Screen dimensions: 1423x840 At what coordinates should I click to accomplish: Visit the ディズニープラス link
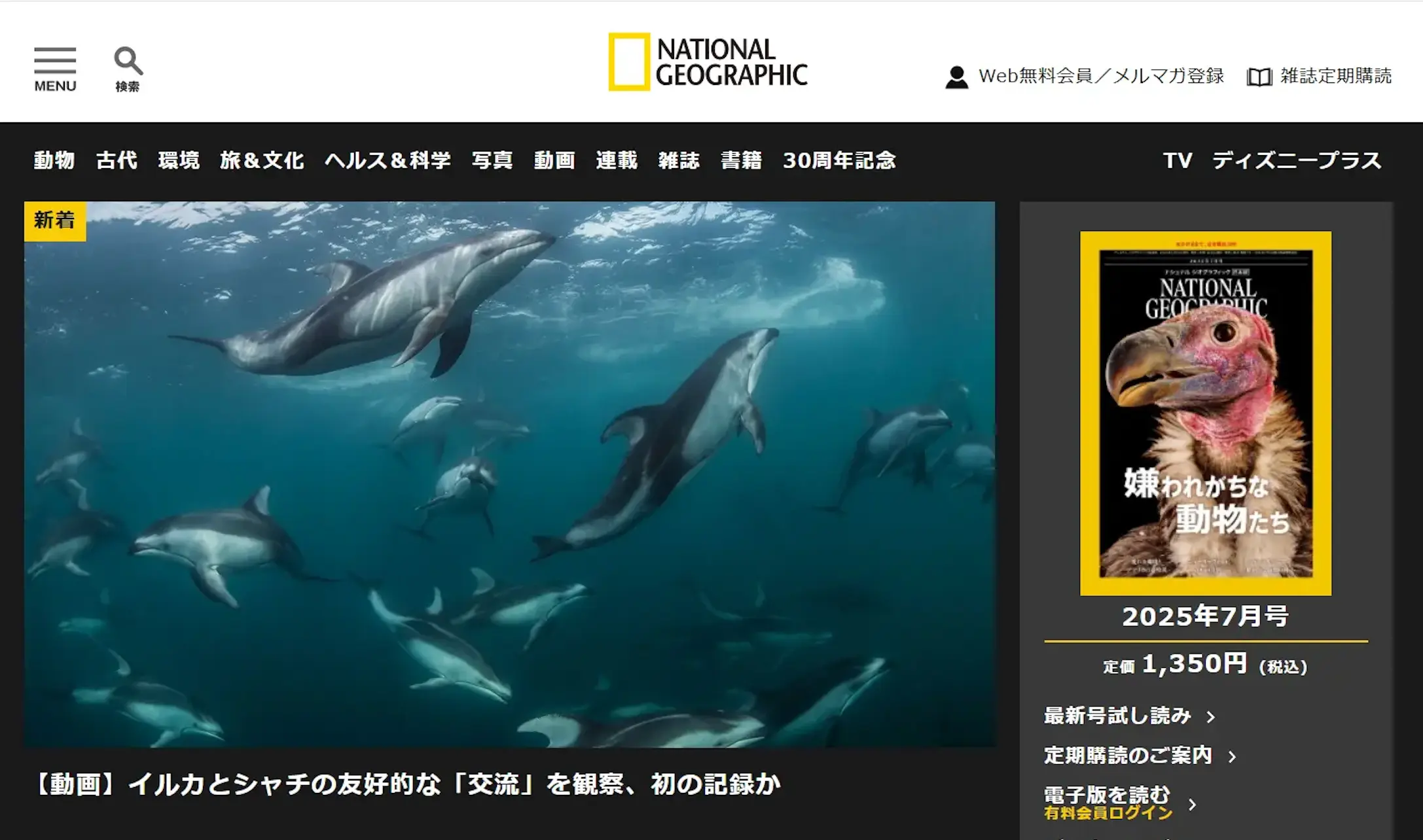point(1297,160)
